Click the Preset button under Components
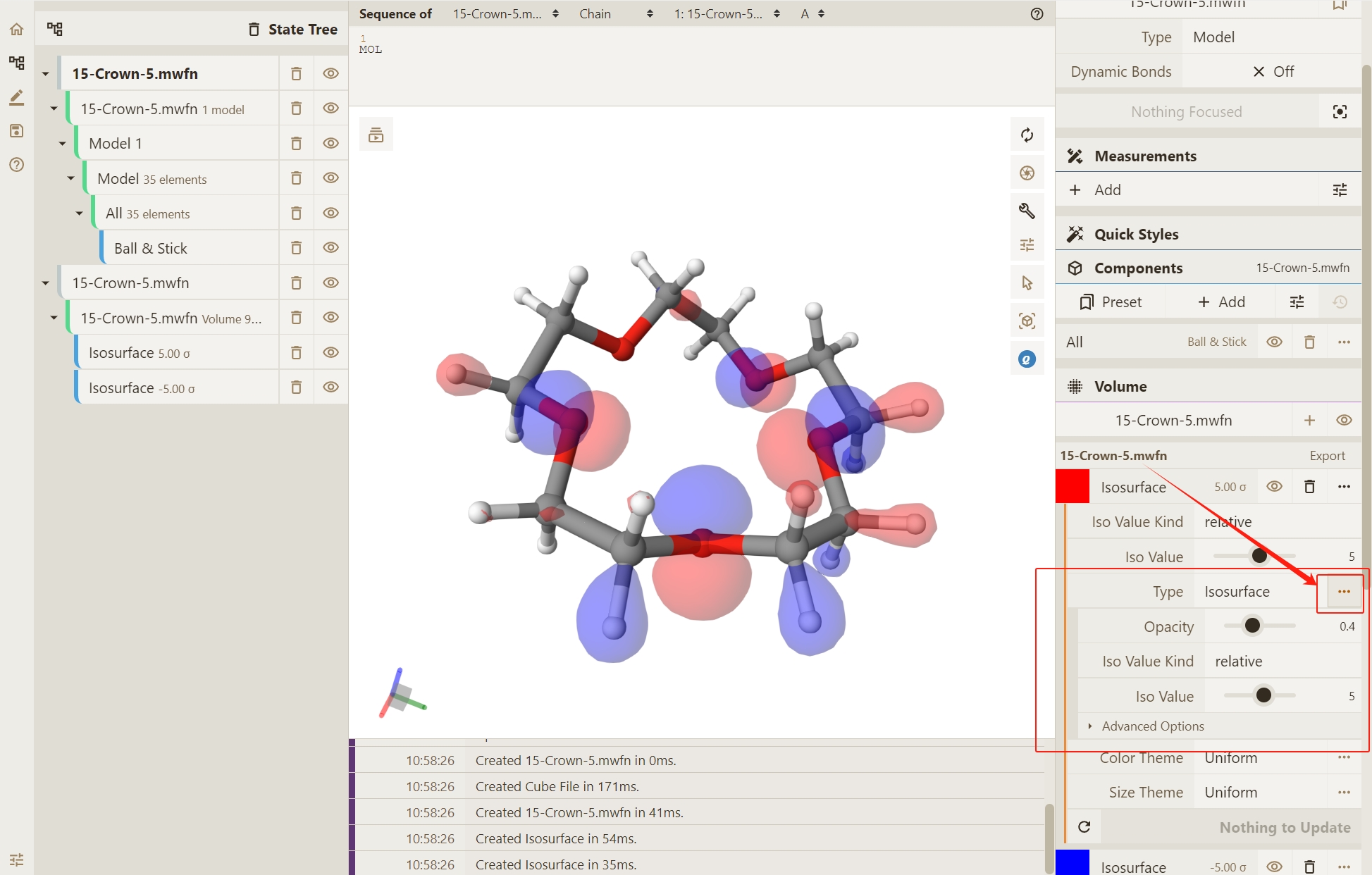The height and width of the screenshot is (875, 1372). coord(1111,302)
